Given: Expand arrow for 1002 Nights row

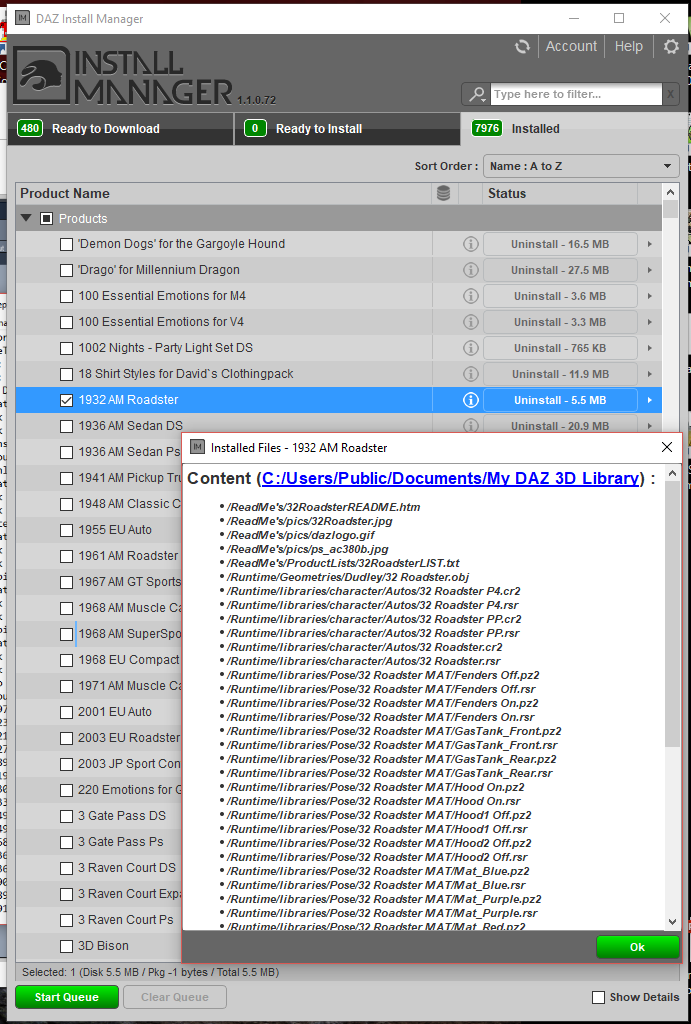Looking at the screenshot, I should pyautogui.click(x=649, y=348).
